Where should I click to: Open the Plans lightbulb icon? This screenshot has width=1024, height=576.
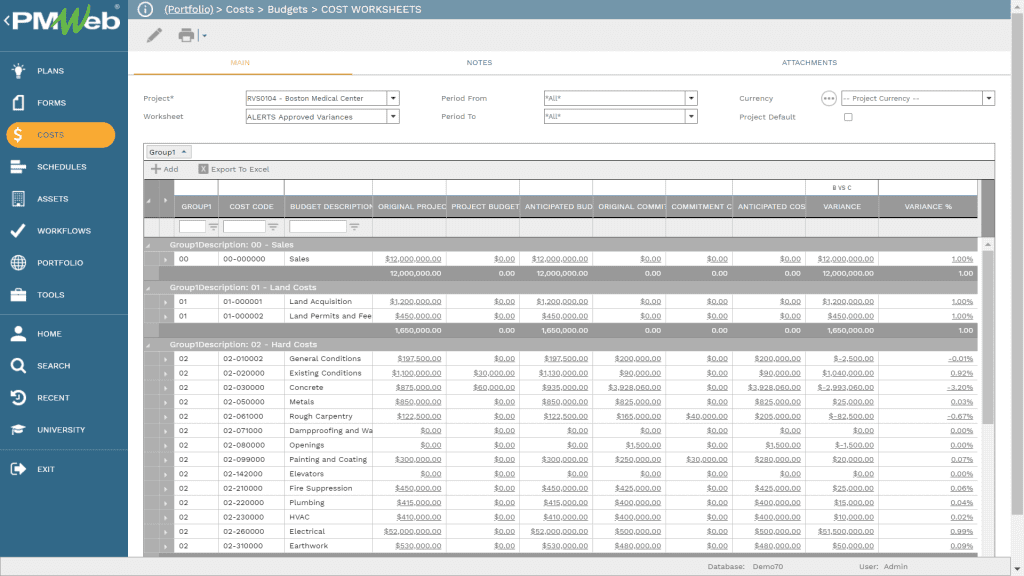18,71
